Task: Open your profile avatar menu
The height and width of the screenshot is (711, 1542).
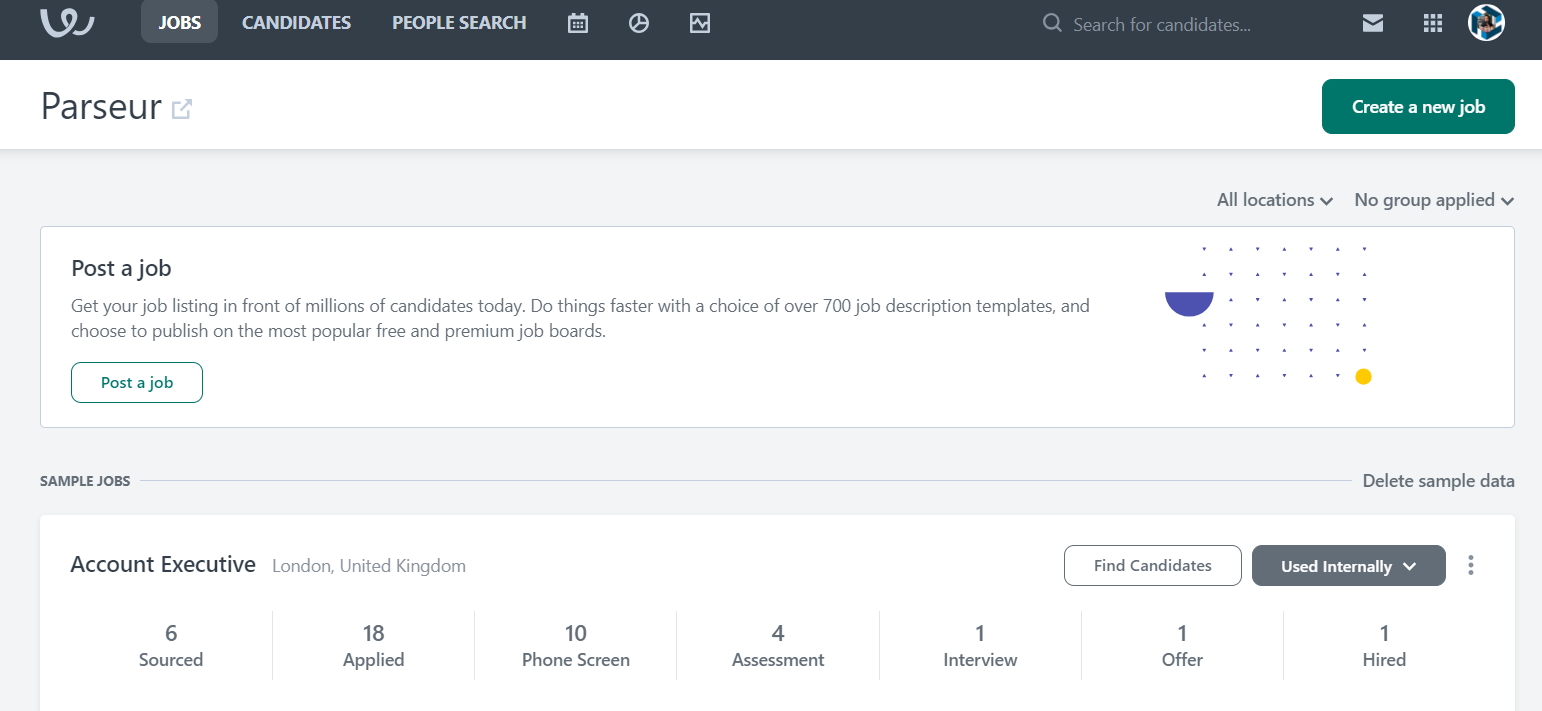Action: [x=1486, y=22]
